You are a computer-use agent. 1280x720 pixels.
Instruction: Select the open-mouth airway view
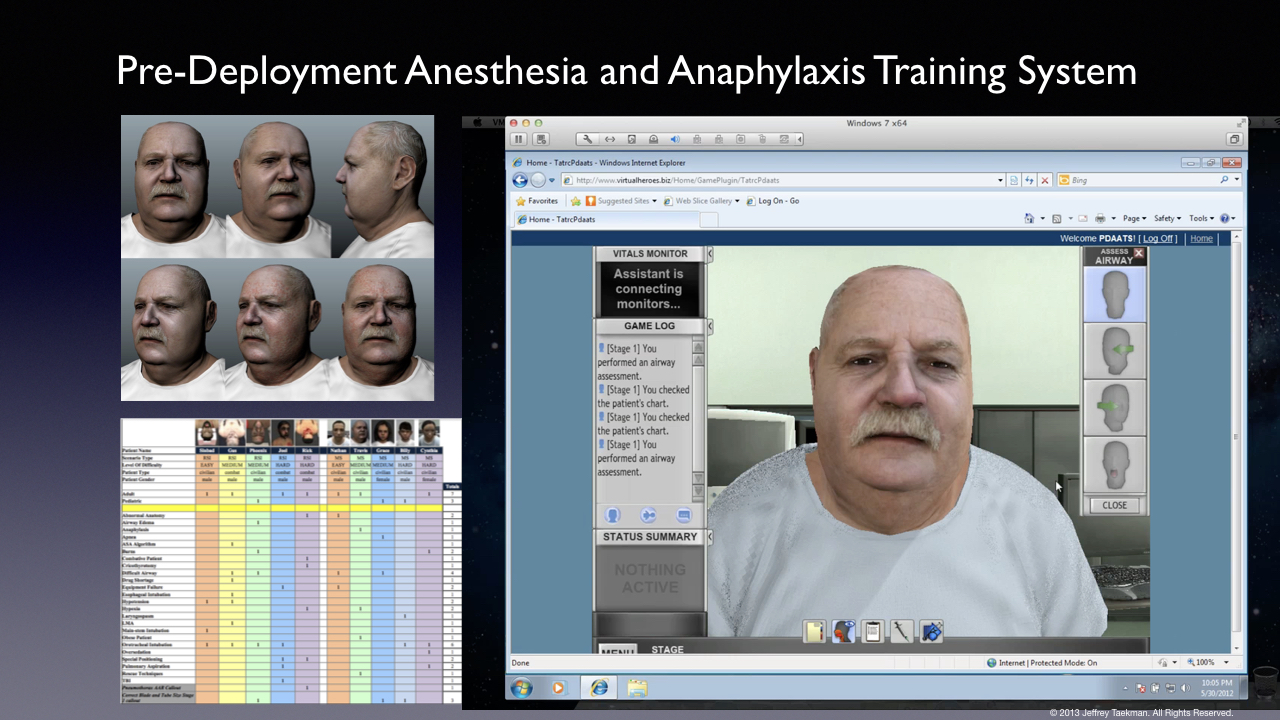pos(1114,466)
